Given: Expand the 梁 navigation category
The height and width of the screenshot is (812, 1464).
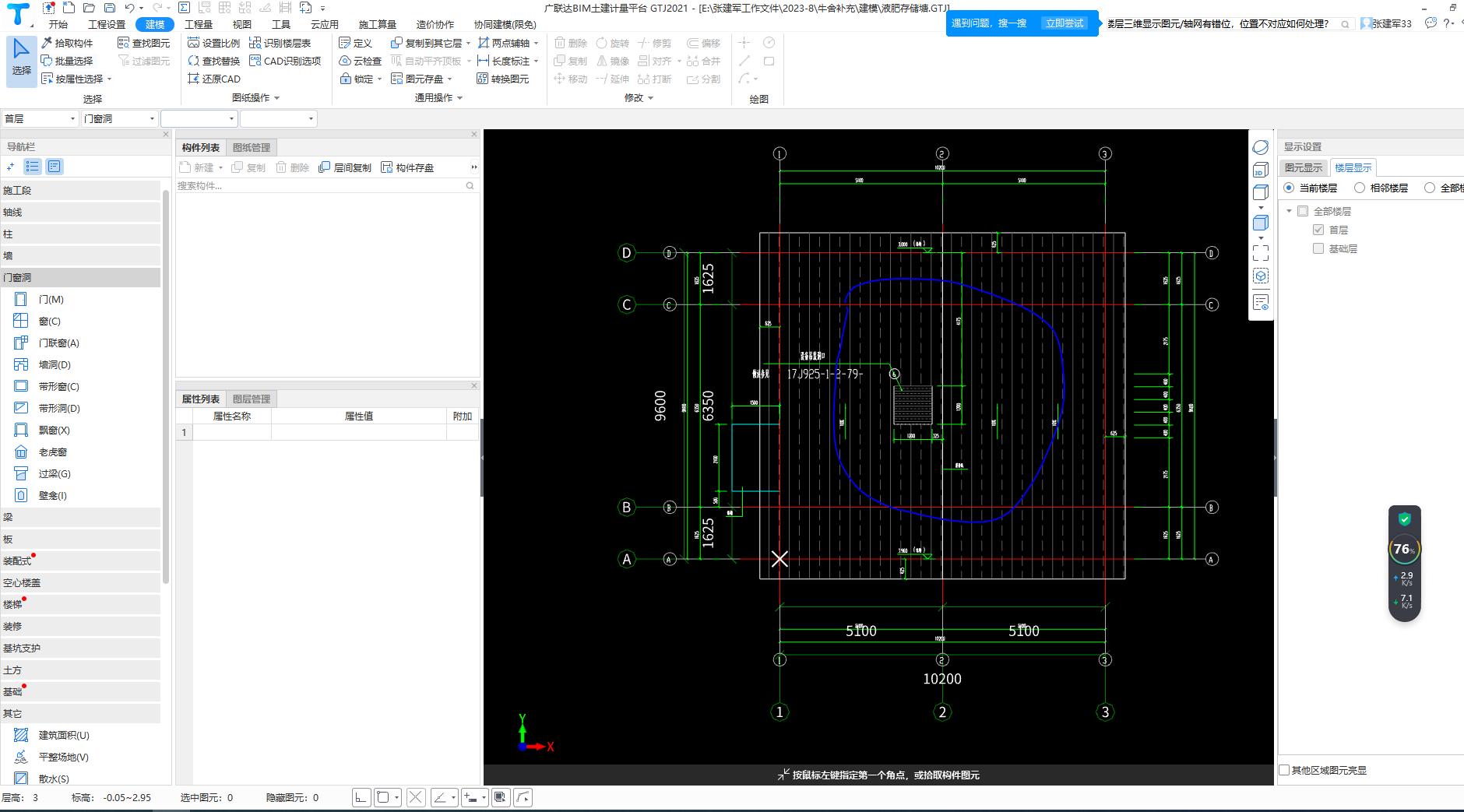Looking at the screenshot, I should 80,518.
